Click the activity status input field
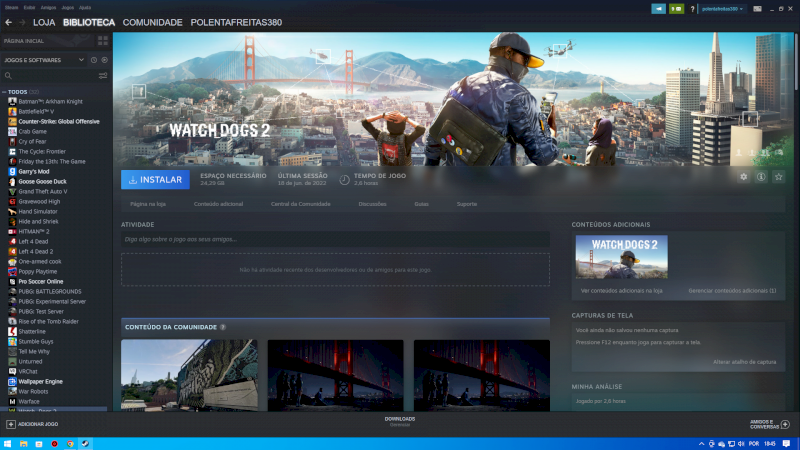This screenshot has width=800, height=450. point(335,239)
